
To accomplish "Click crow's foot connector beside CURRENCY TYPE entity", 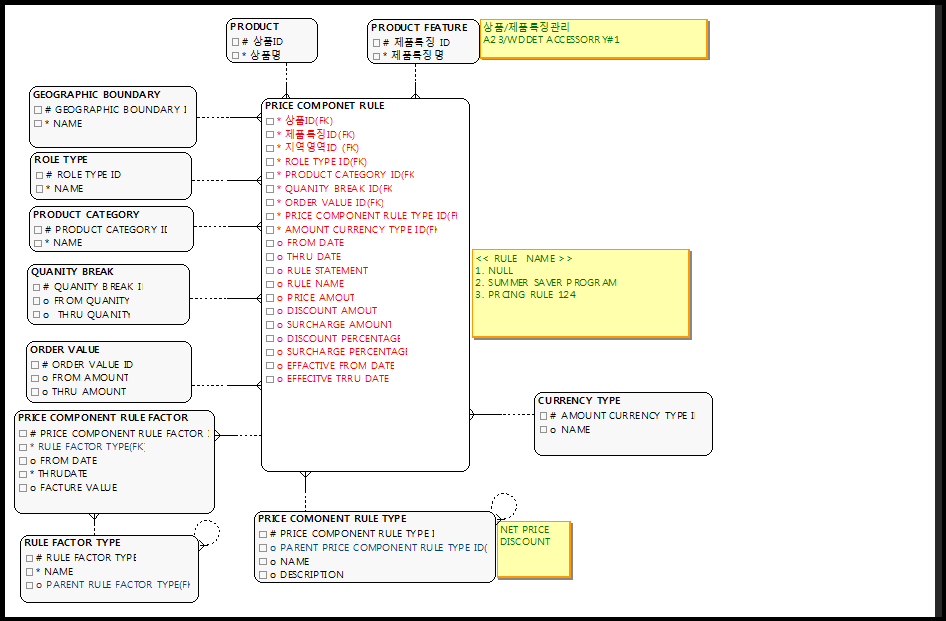I will pyautogui.click(x=476, y=414).
